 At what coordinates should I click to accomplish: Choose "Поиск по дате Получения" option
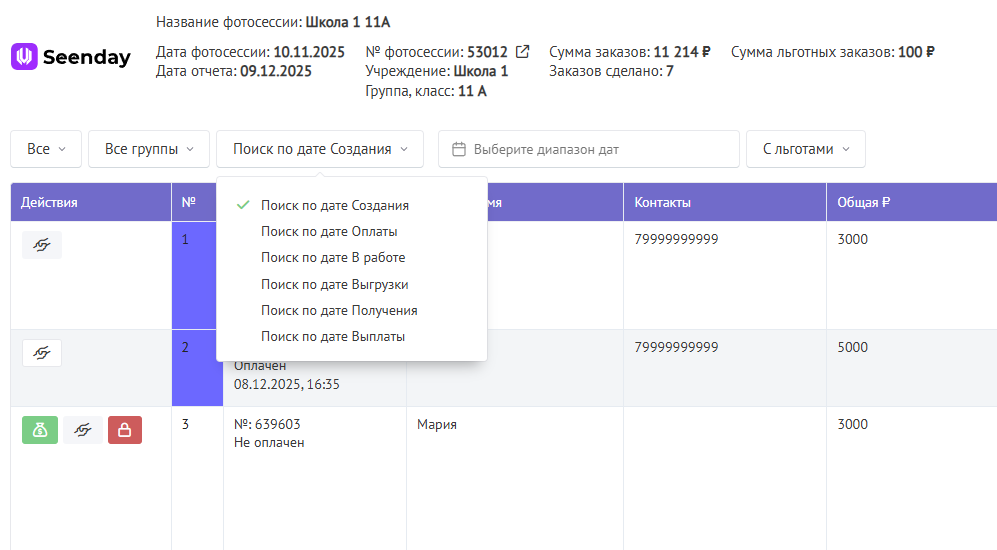(339, 310)
